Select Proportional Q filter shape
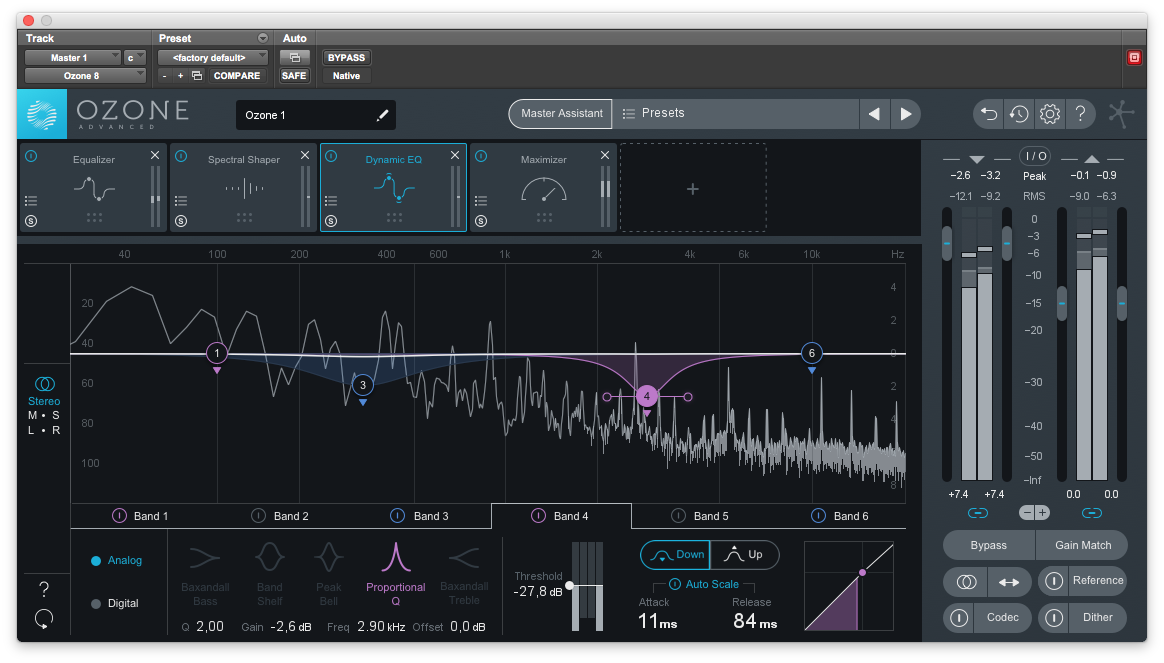Viewport: 1164px width, 663px height. 396,574
